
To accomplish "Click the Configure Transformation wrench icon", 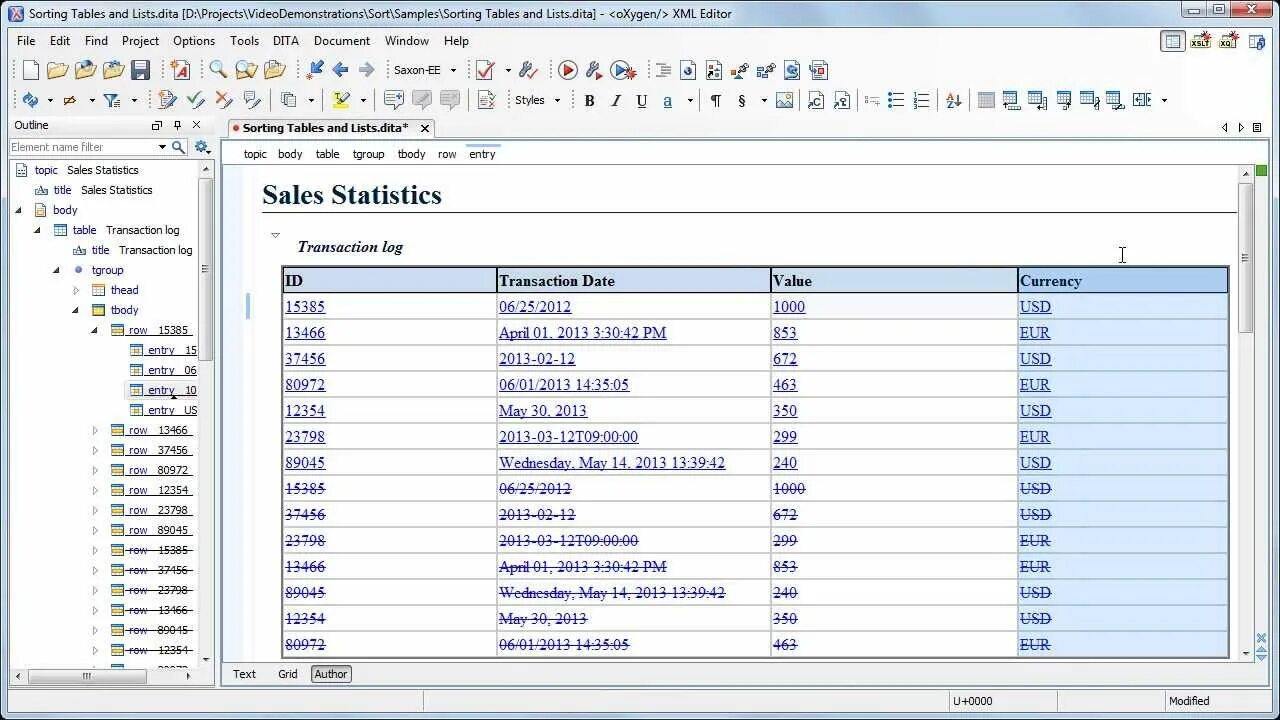I will coord(594,70).
